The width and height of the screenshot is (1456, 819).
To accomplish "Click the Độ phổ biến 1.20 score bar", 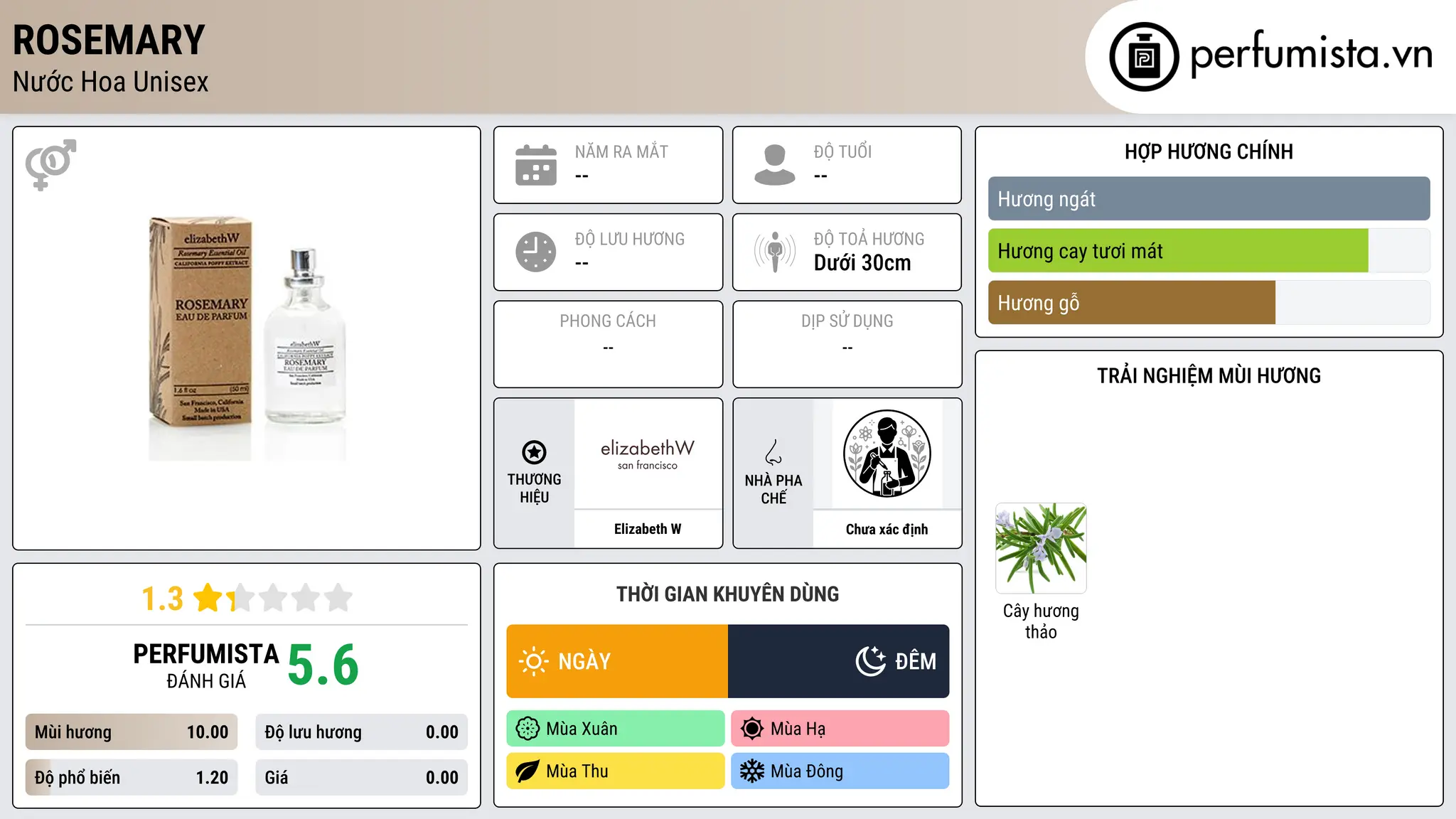I will click(132, 778).
